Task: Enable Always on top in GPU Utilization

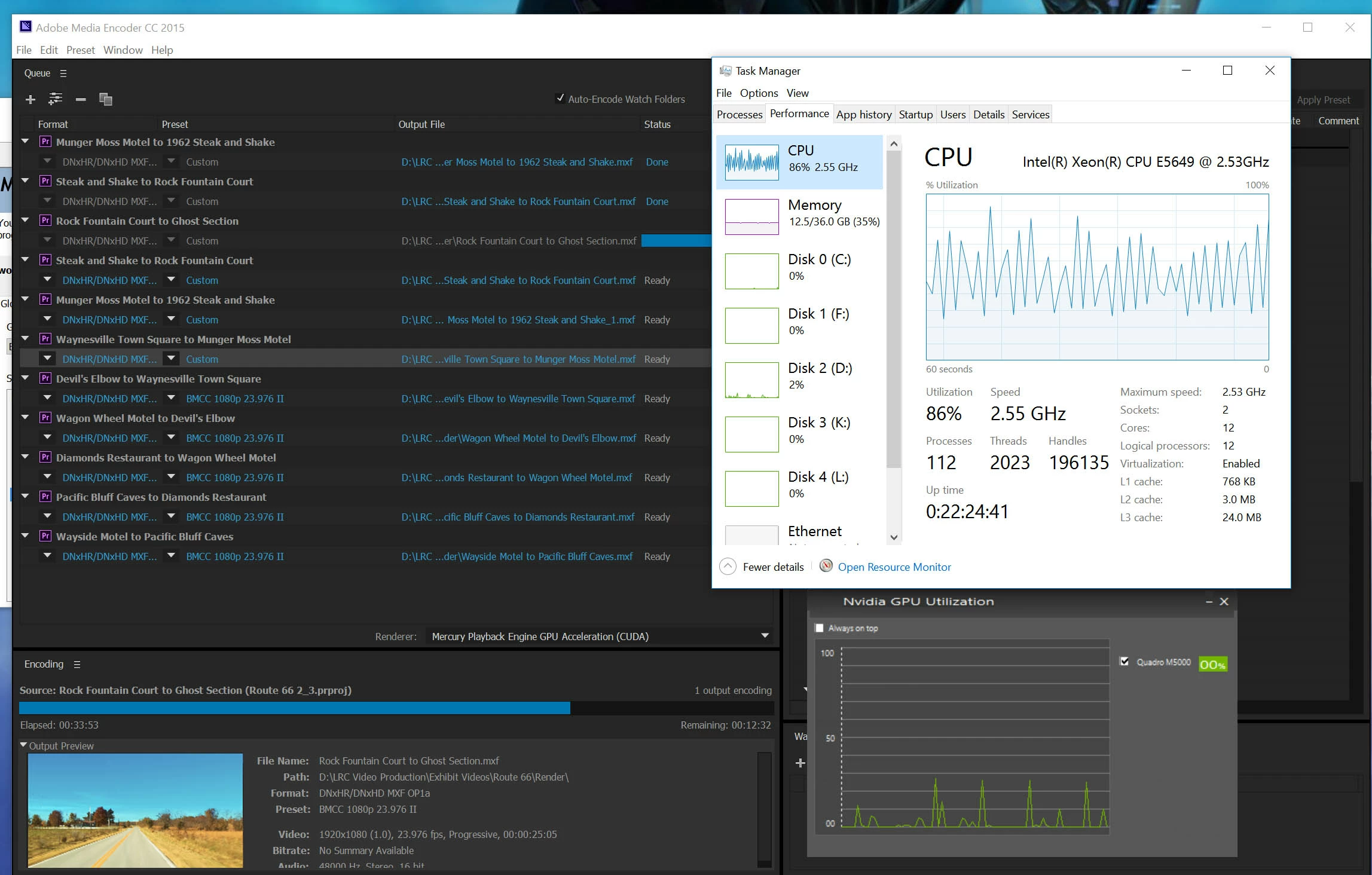Action: (820, 628)
